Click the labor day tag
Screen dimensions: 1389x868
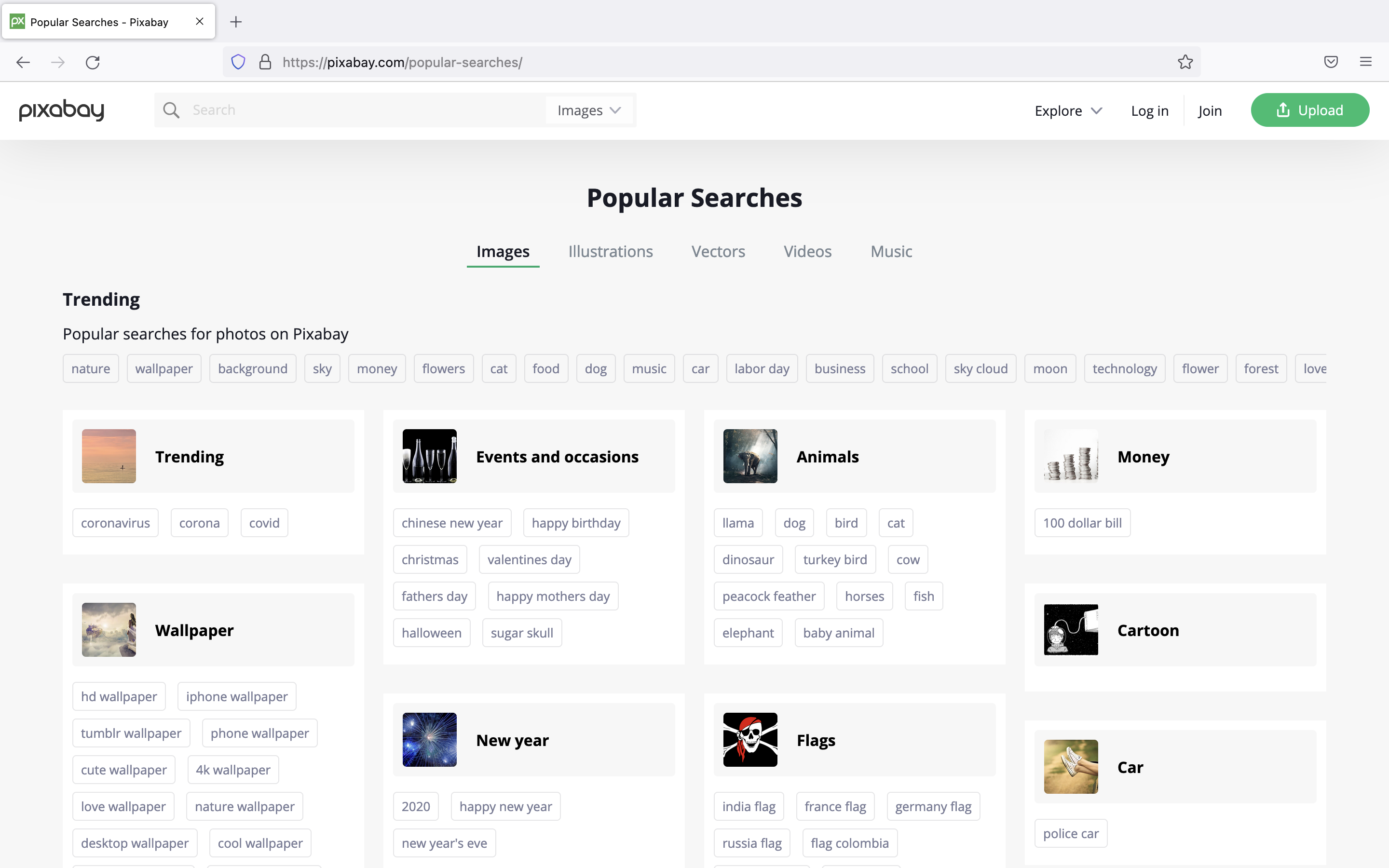(x=762, y=368)
